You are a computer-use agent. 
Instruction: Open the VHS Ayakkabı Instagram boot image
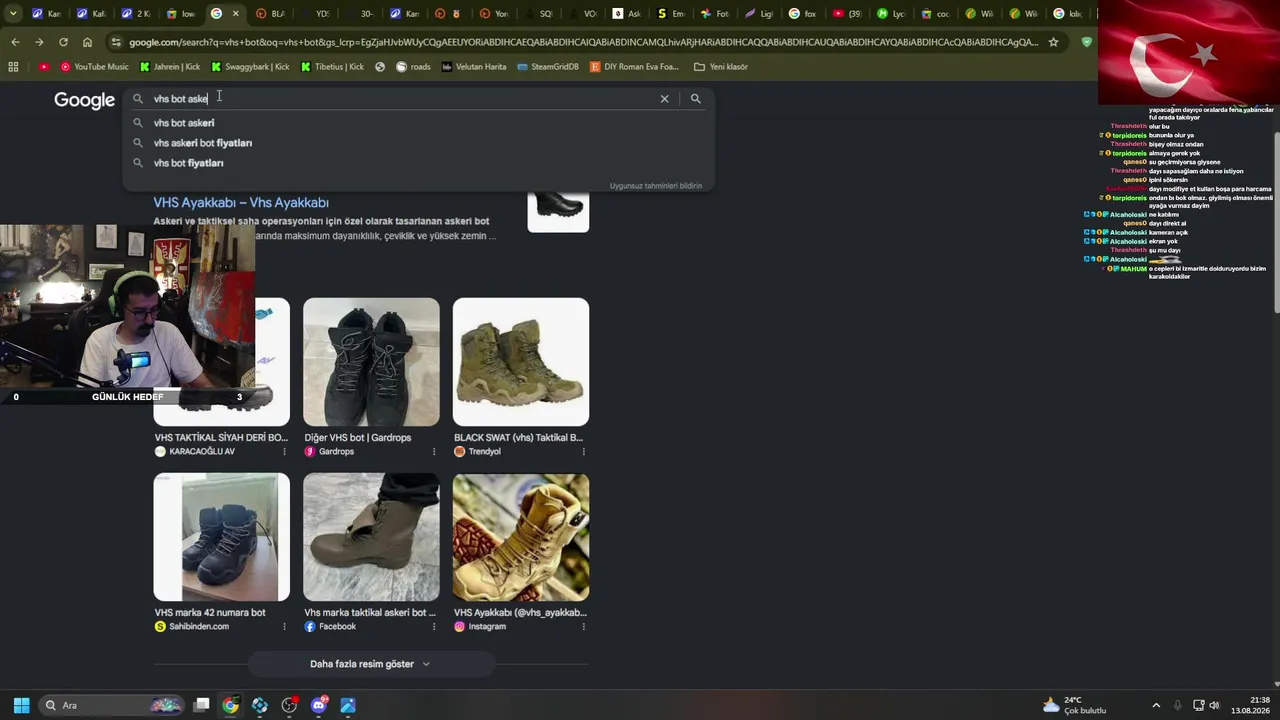pos(521,537)
